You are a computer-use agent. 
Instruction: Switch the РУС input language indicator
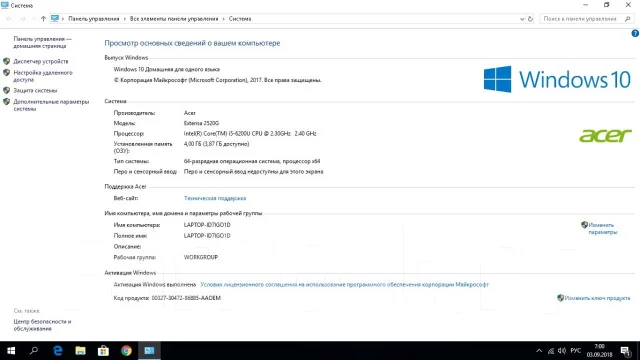tap(576, 351)
